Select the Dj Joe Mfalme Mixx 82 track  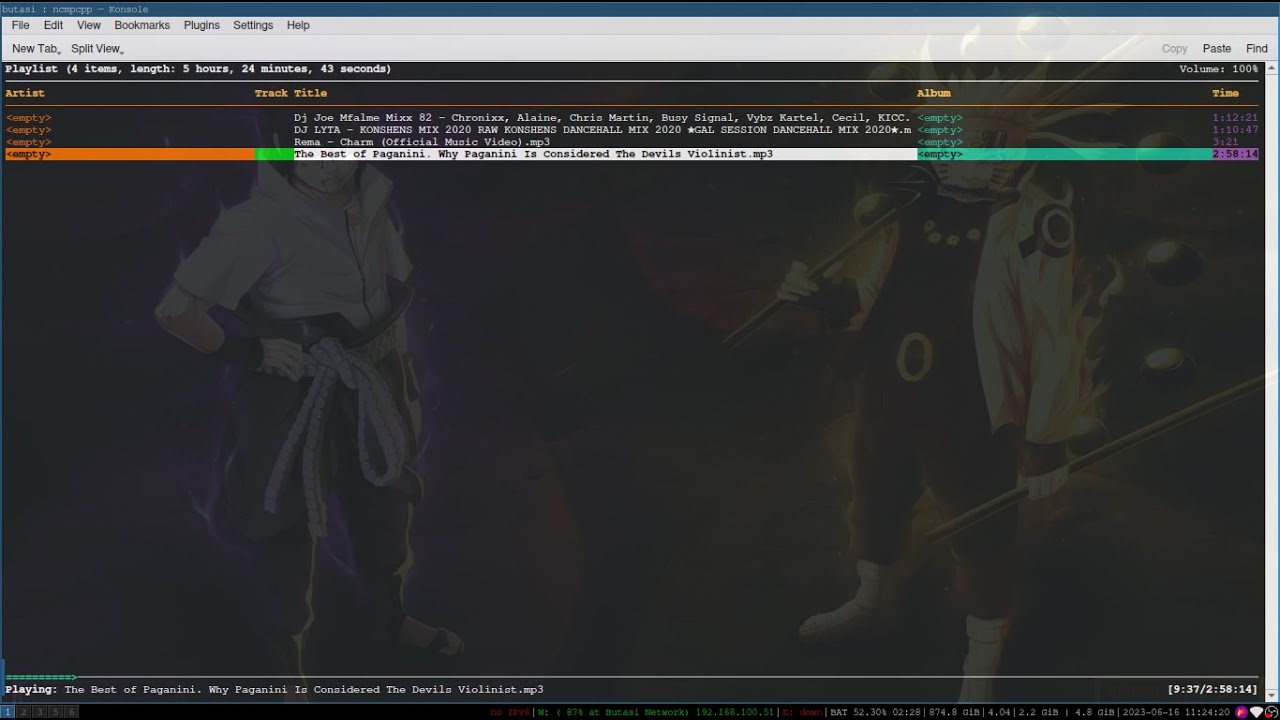click(632, 118)
